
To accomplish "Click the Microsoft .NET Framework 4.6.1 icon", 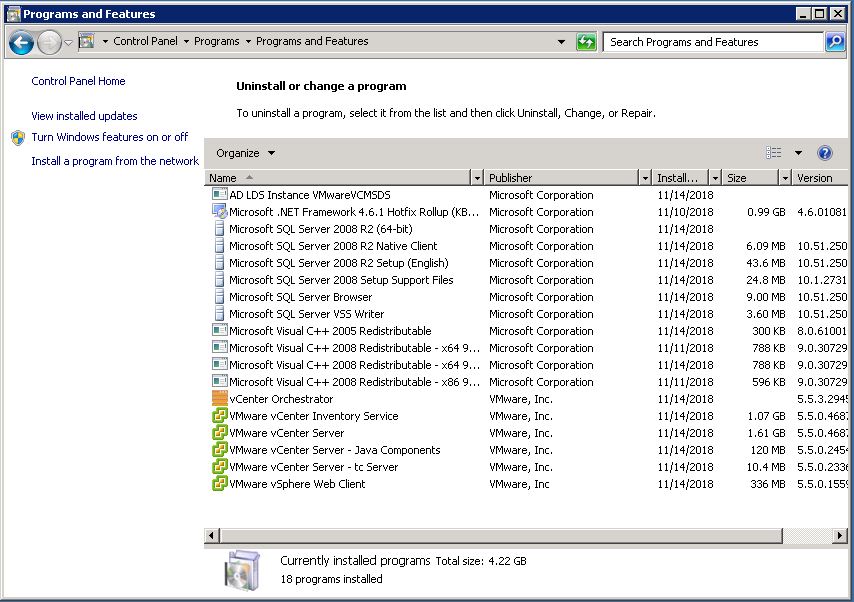I will [x=220, y=212].
